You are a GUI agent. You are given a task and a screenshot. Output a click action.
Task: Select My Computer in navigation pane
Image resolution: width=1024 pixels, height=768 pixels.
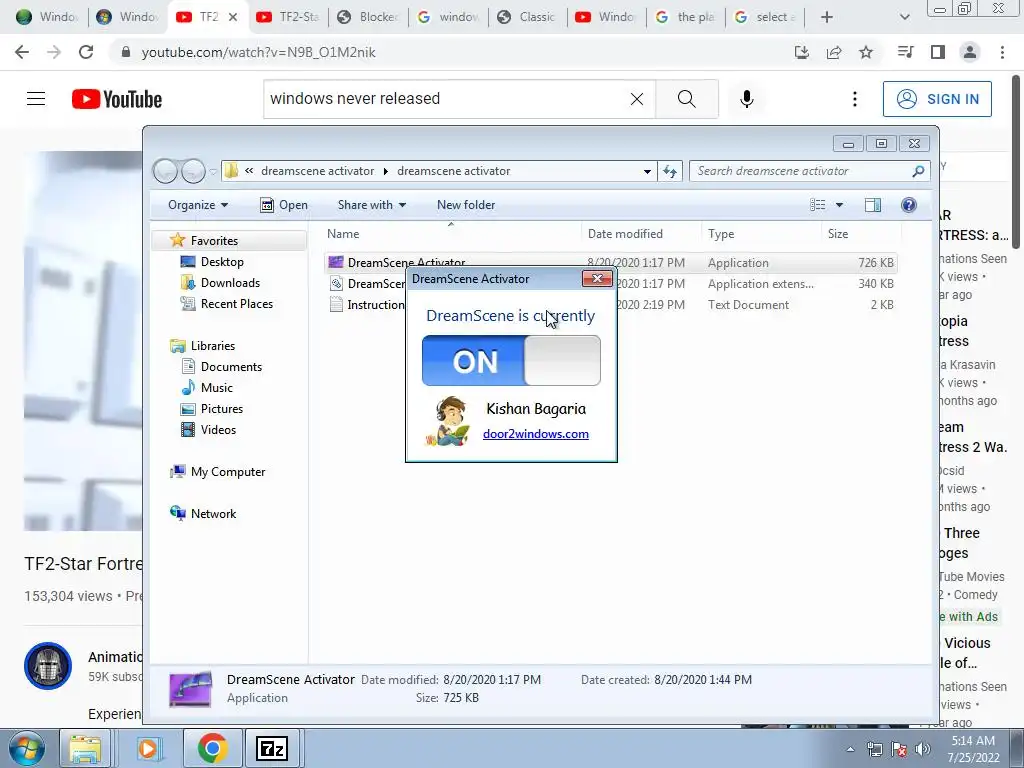click(x=228, y=472)
